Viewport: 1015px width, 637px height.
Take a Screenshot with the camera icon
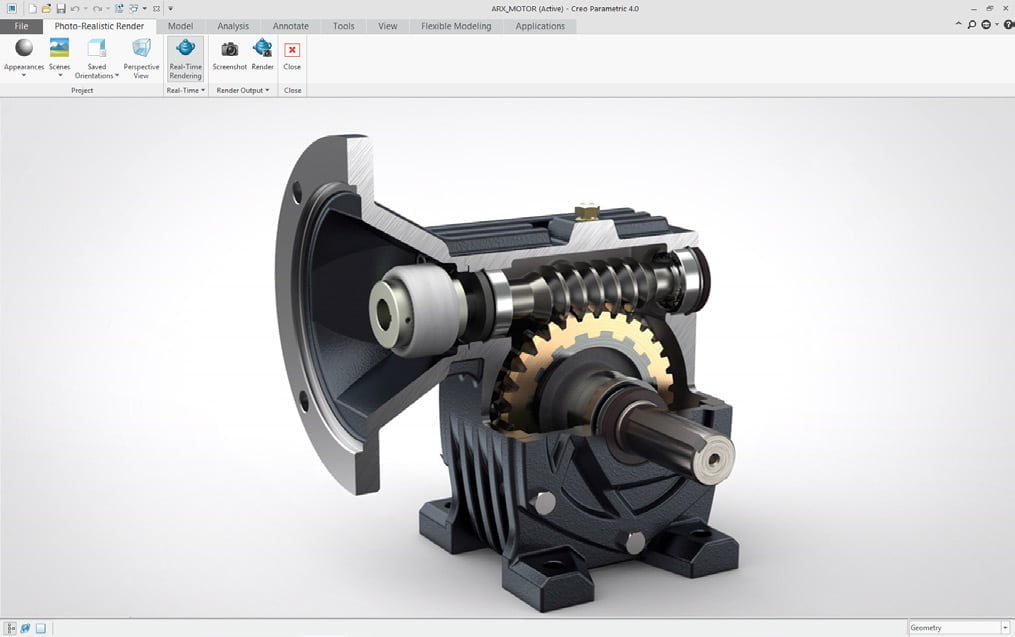coord(229,50)
